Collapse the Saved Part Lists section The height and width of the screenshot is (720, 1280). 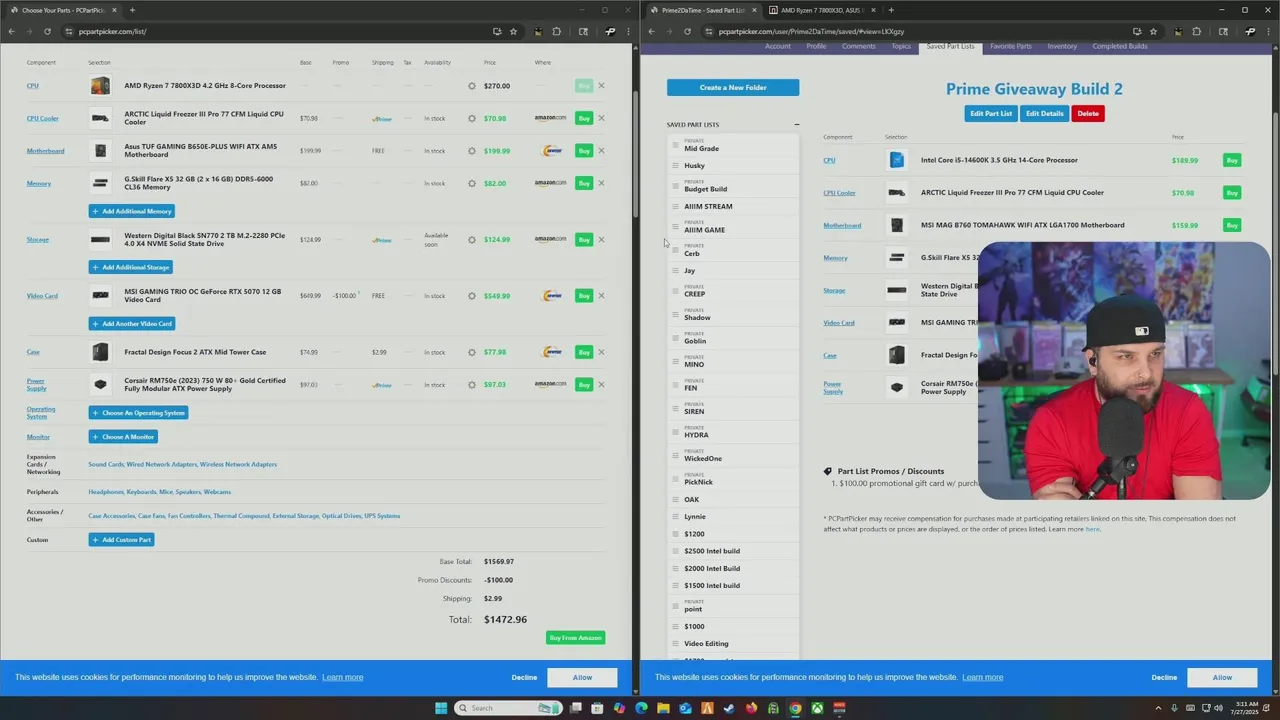[797, 125]
